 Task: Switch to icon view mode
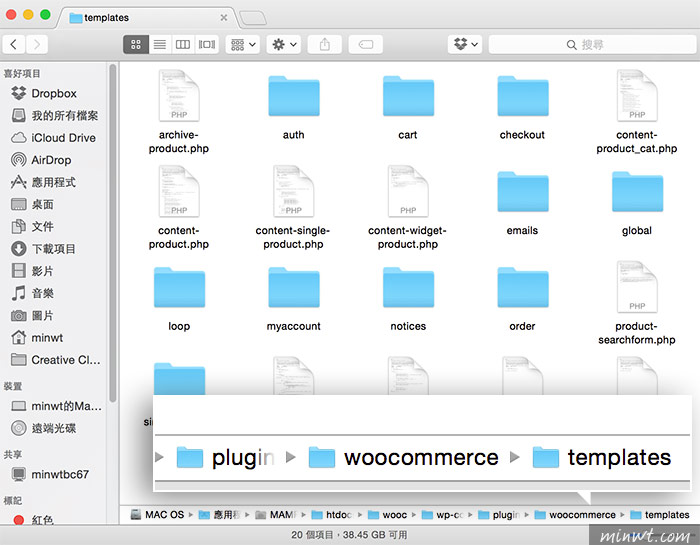pyautogui.click(x=136, y=44)
